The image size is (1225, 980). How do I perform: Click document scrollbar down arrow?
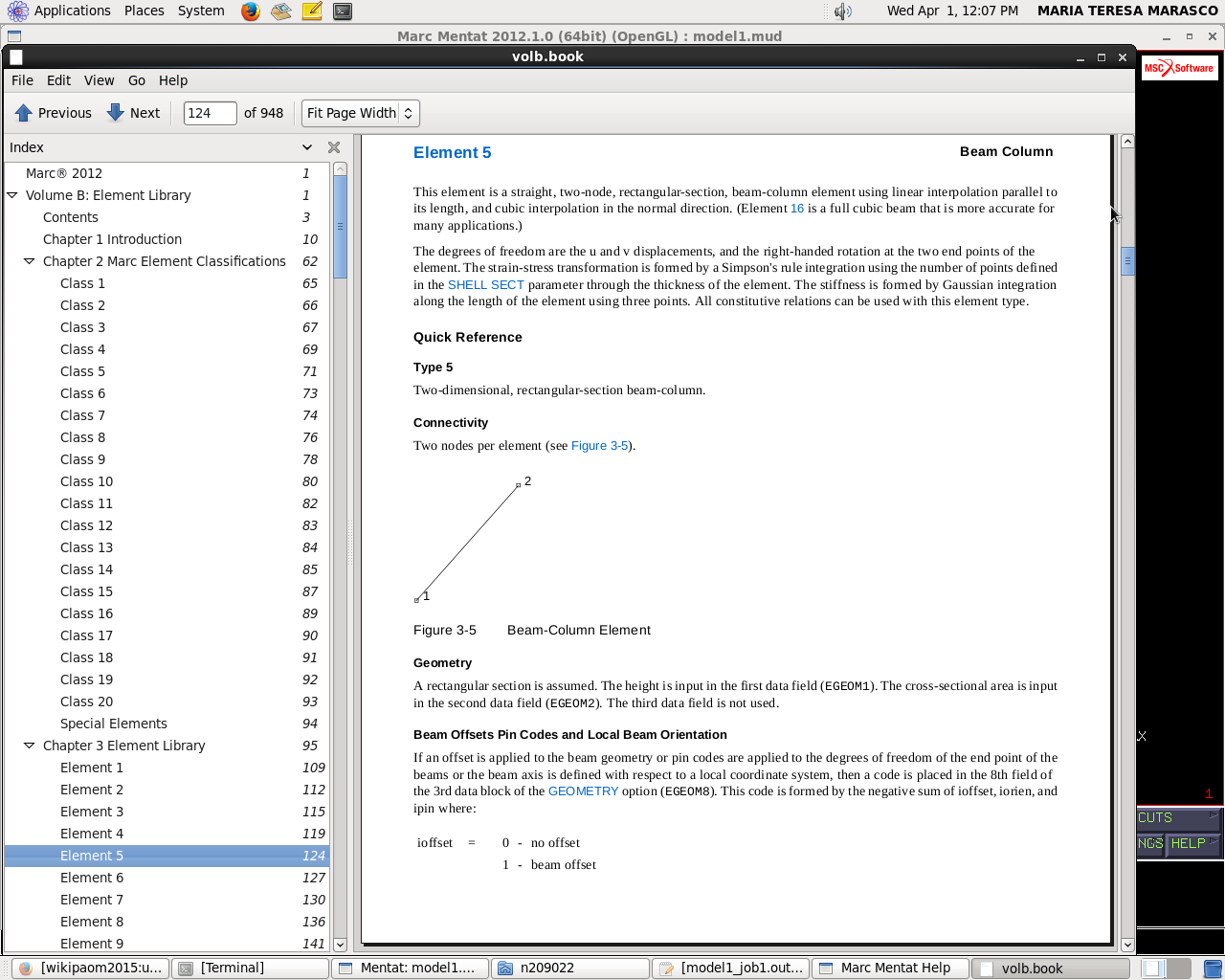tap(1127, 945)
